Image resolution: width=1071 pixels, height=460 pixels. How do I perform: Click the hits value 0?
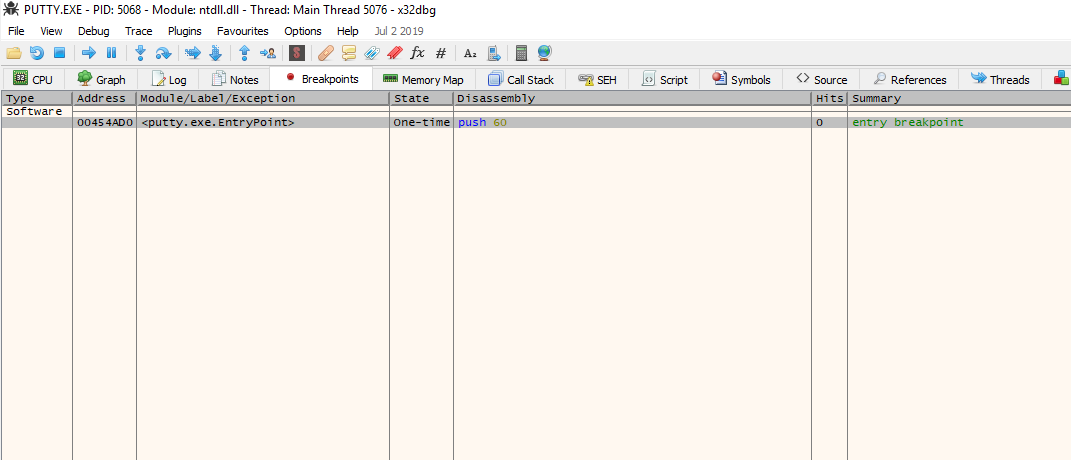pos(820,123)
